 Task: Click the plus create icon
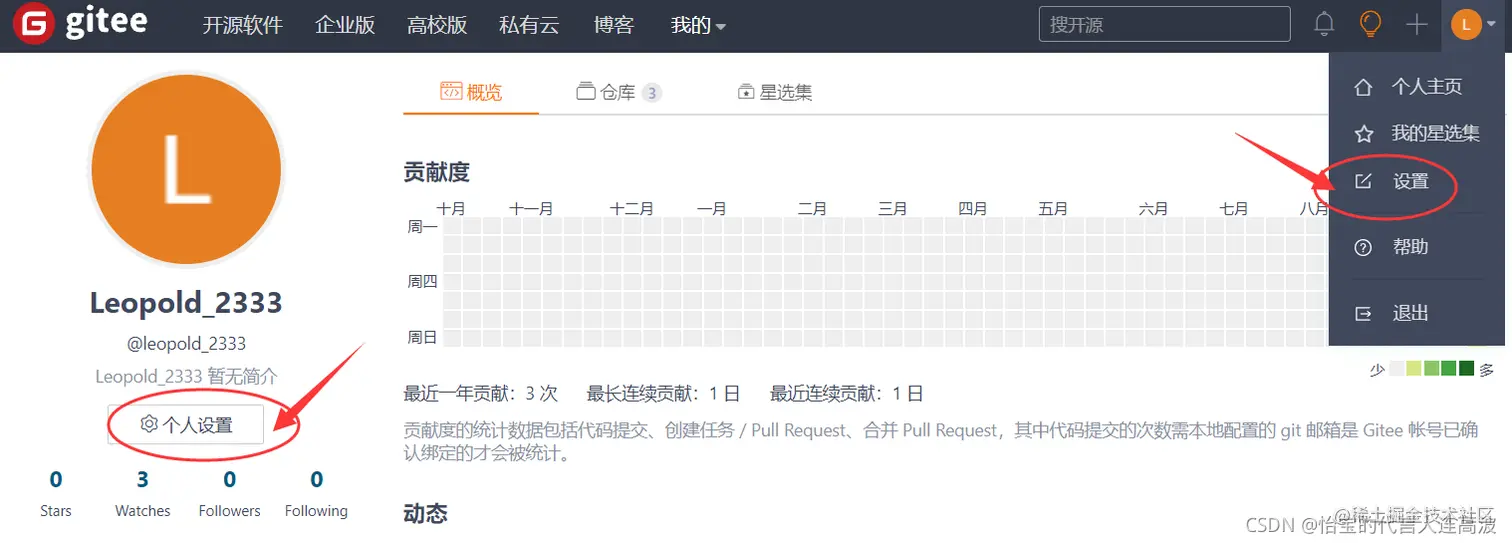1416,25
